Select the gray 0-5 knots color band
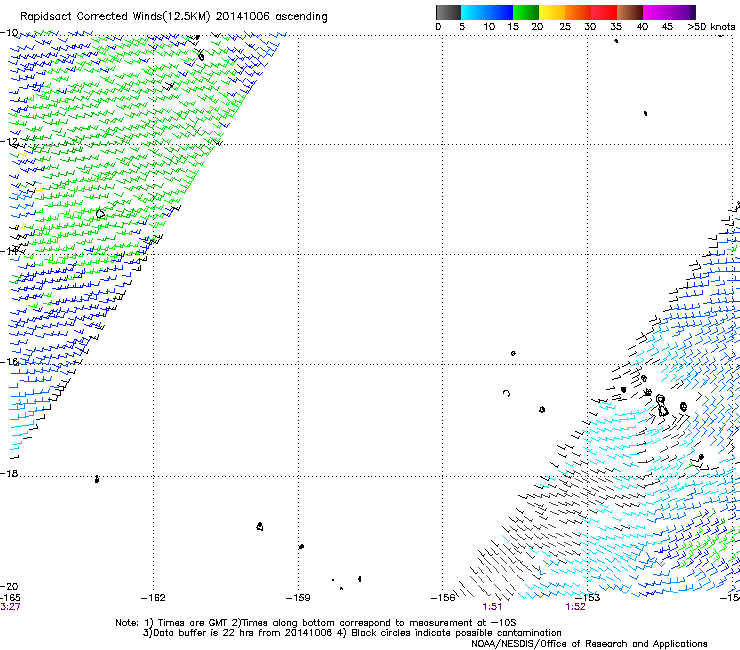Viewport: 740px width, 650px height. 448,12
